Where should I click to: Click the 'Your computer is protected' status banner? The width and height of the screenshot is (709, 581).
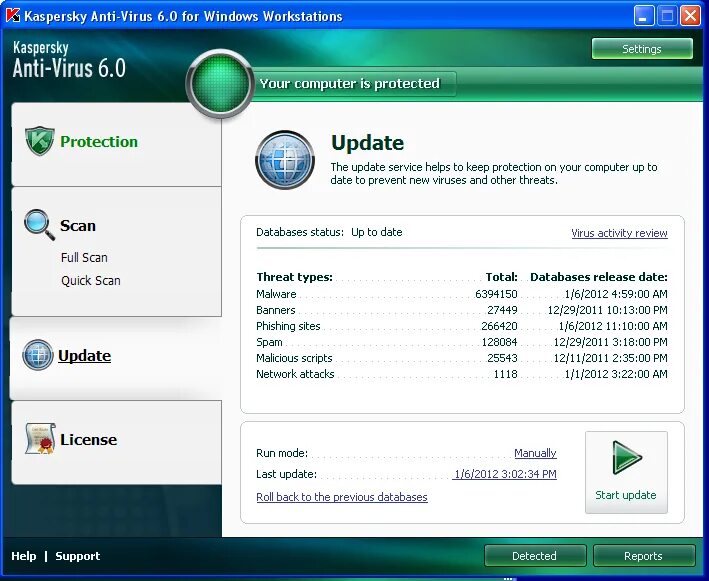click(x=350, y=84)
